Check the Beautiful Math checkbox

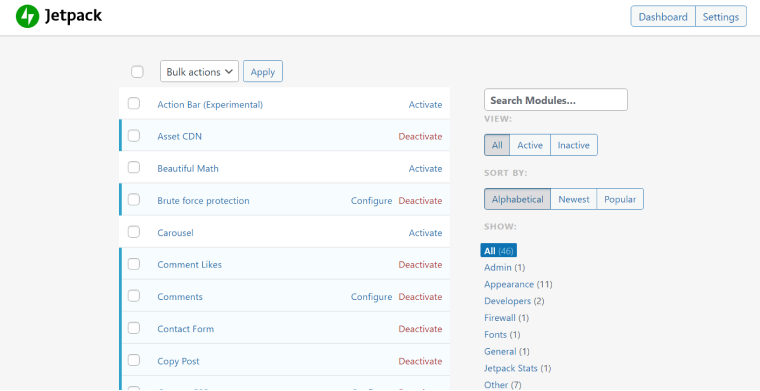134,168
